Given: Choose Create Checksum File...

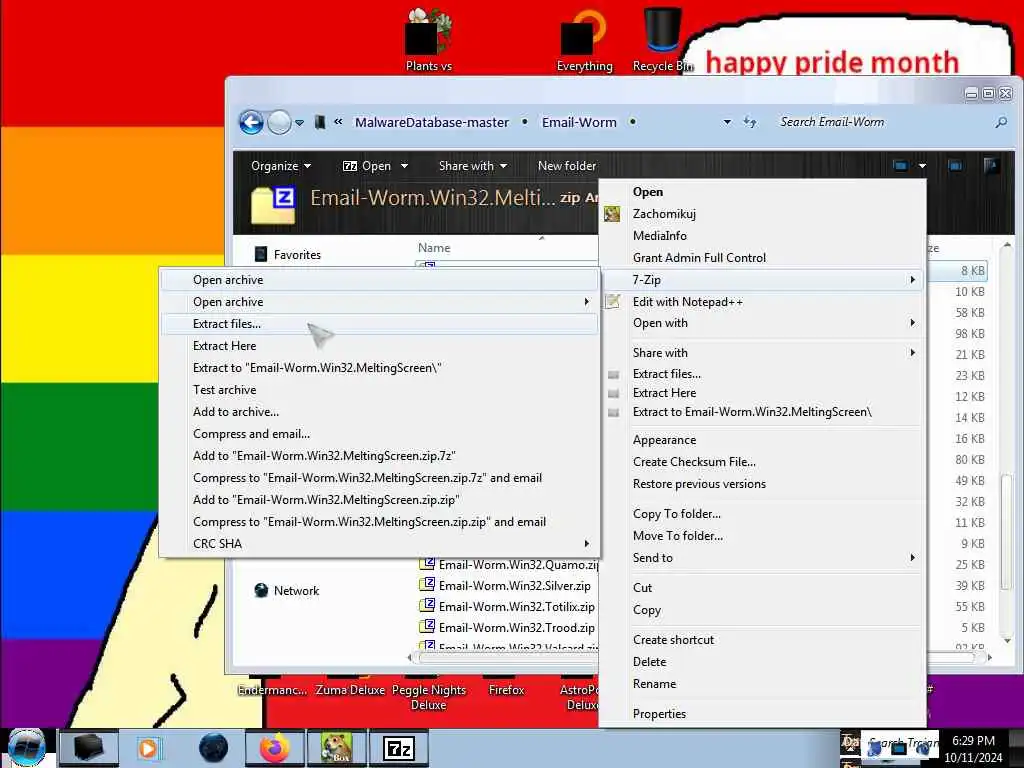Looking at the screenshot, I should point(762,462).
